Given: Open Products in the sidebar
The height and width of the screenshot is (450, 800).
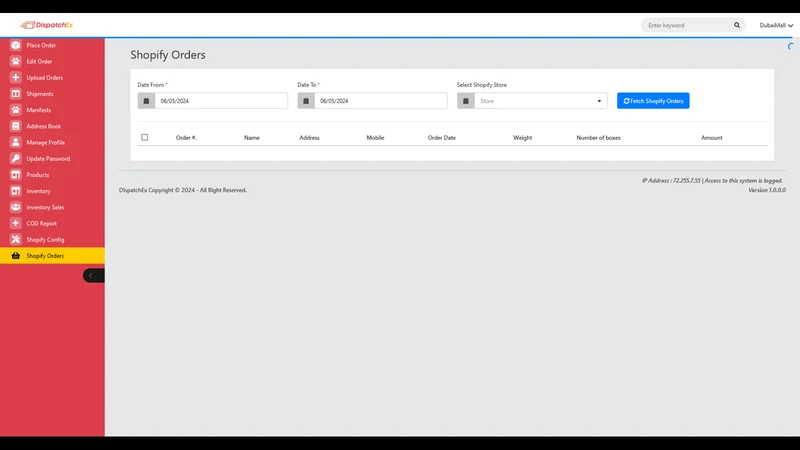Looking at the screenshot, I should (38, 175).
